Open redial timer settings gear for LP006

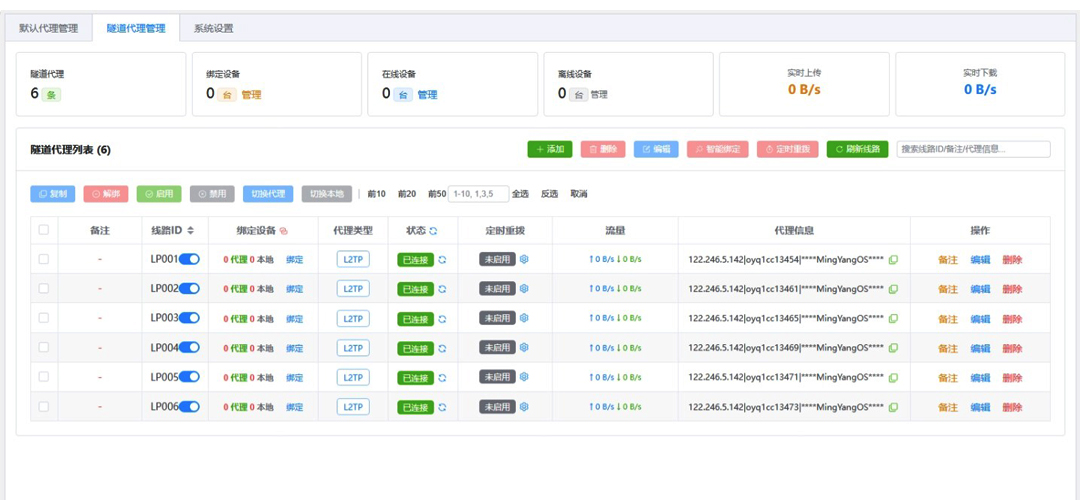523,406
